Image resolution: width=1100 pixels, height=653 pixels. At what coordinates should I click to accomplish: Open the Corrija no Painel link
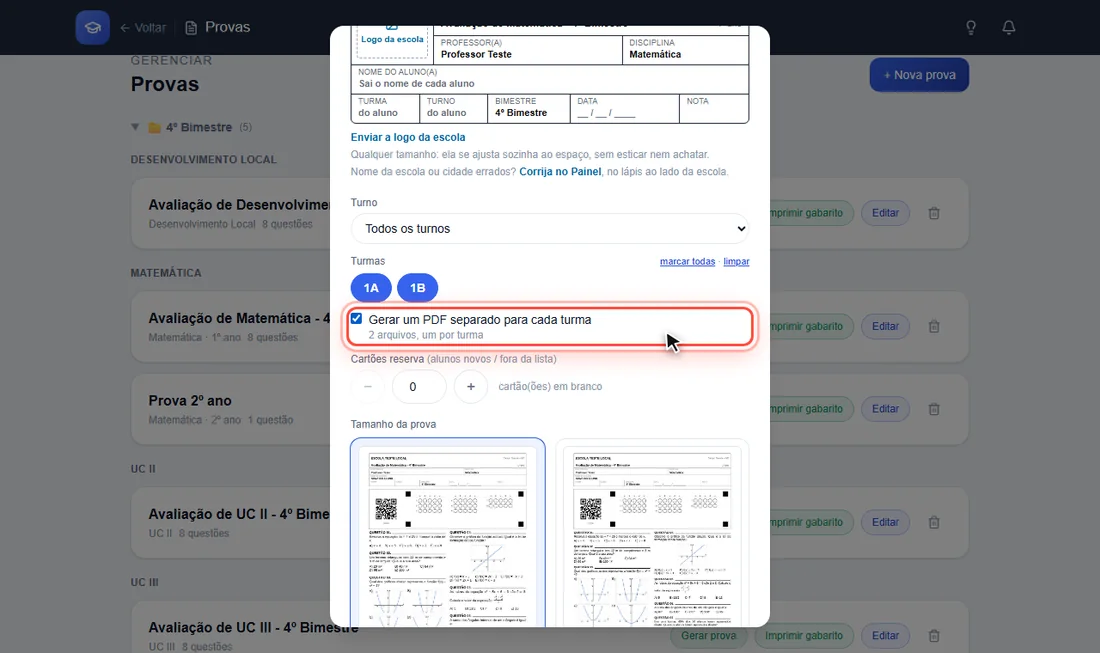tap(560, 171)
